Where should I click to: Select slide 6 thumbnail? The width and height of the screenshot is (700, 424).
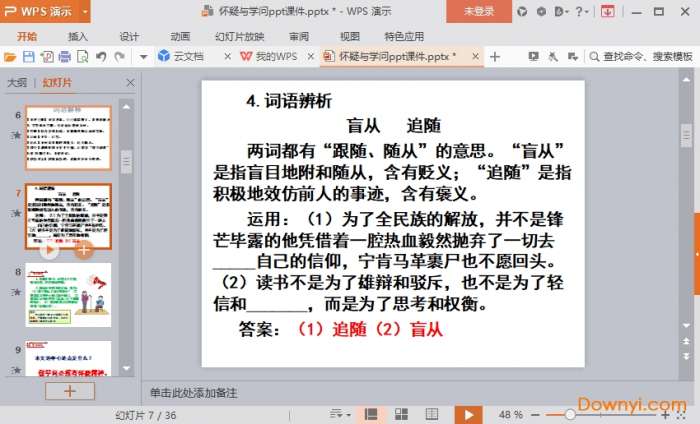point(68,138)
